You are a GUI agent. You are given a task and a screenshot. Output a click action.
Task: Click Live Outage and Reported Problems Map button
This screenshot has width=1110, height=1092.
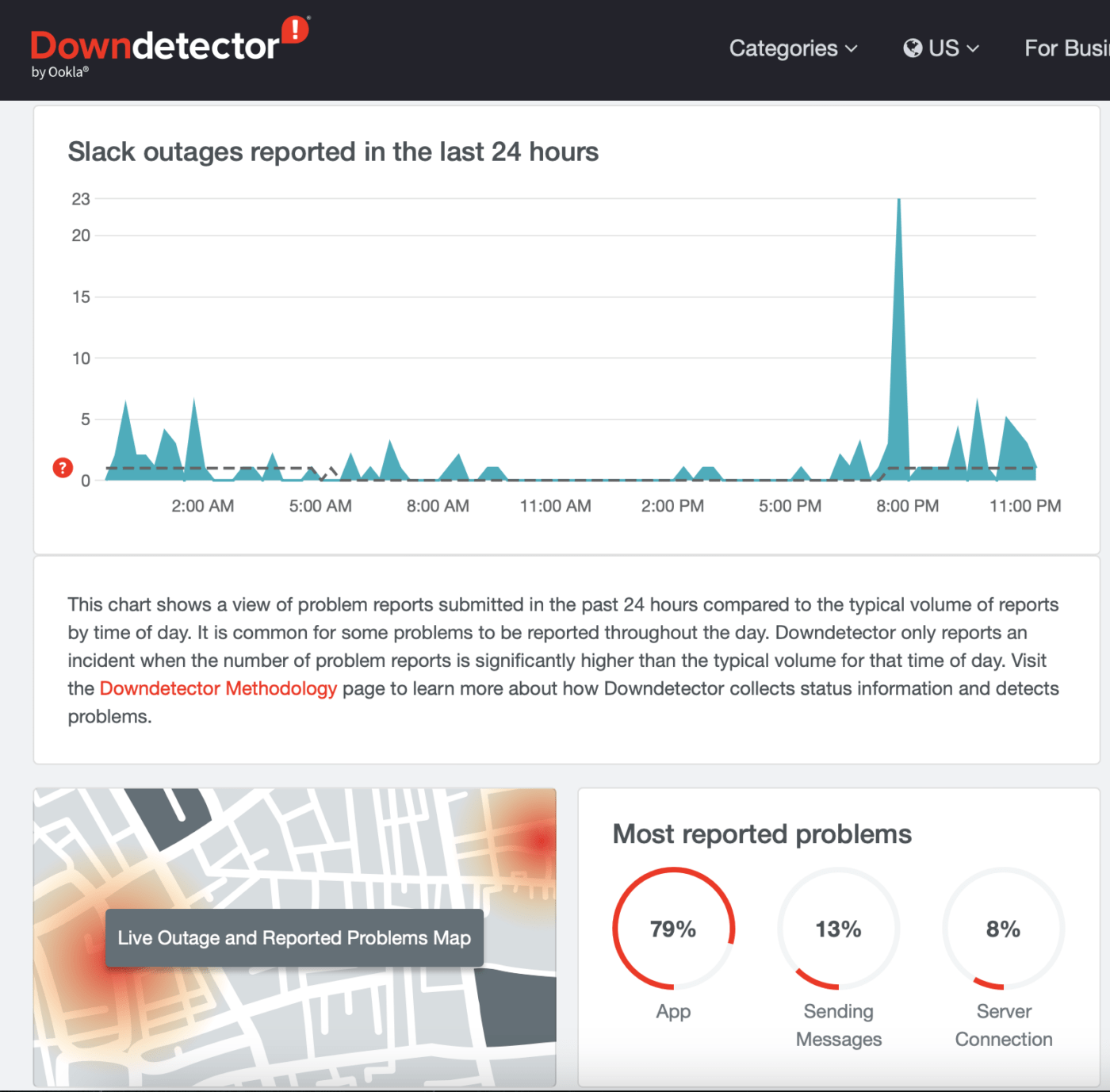(x=294, y=938)
